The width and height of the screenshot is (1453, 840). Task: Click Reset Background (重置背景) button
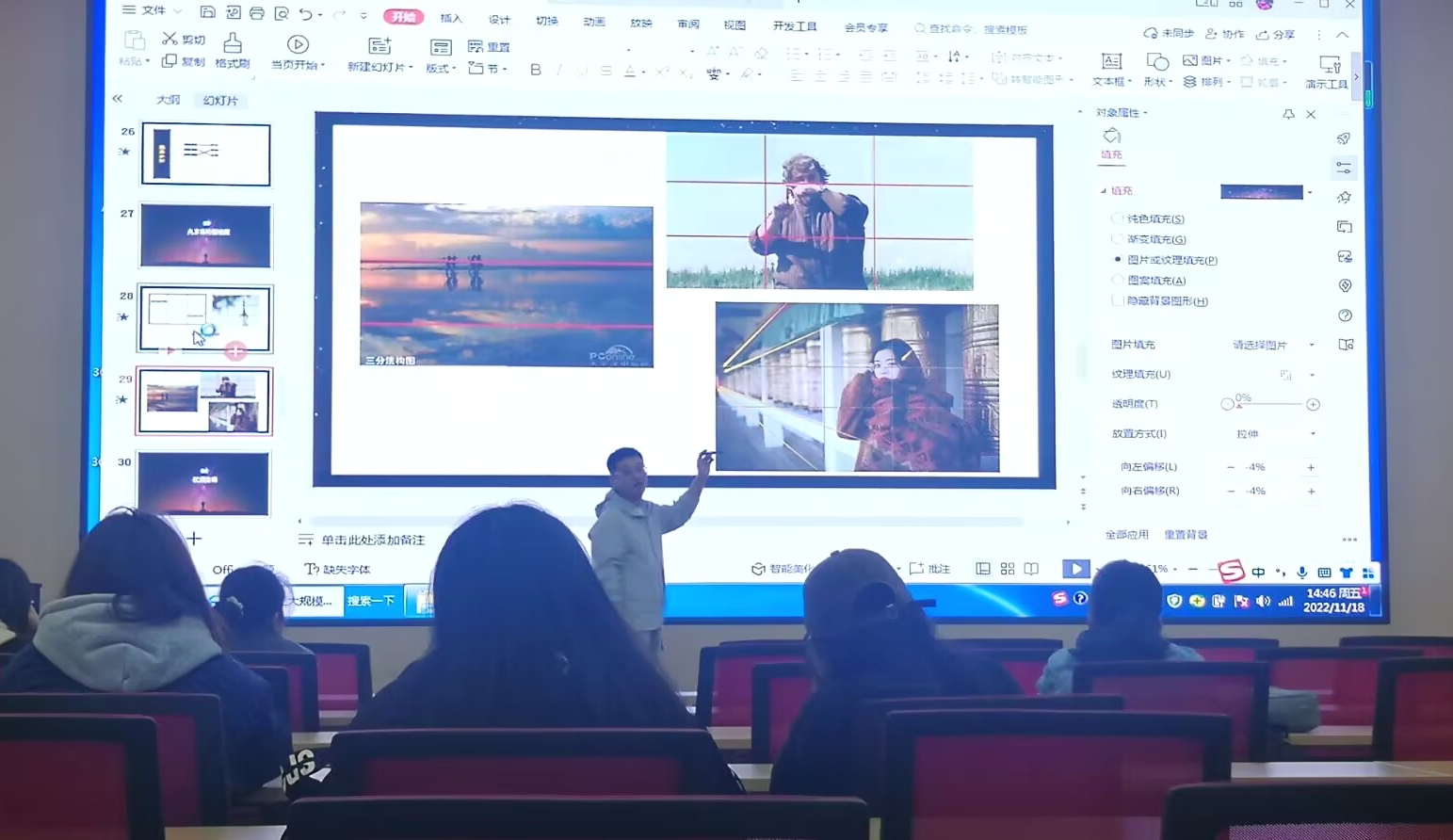click(1186, 534)
